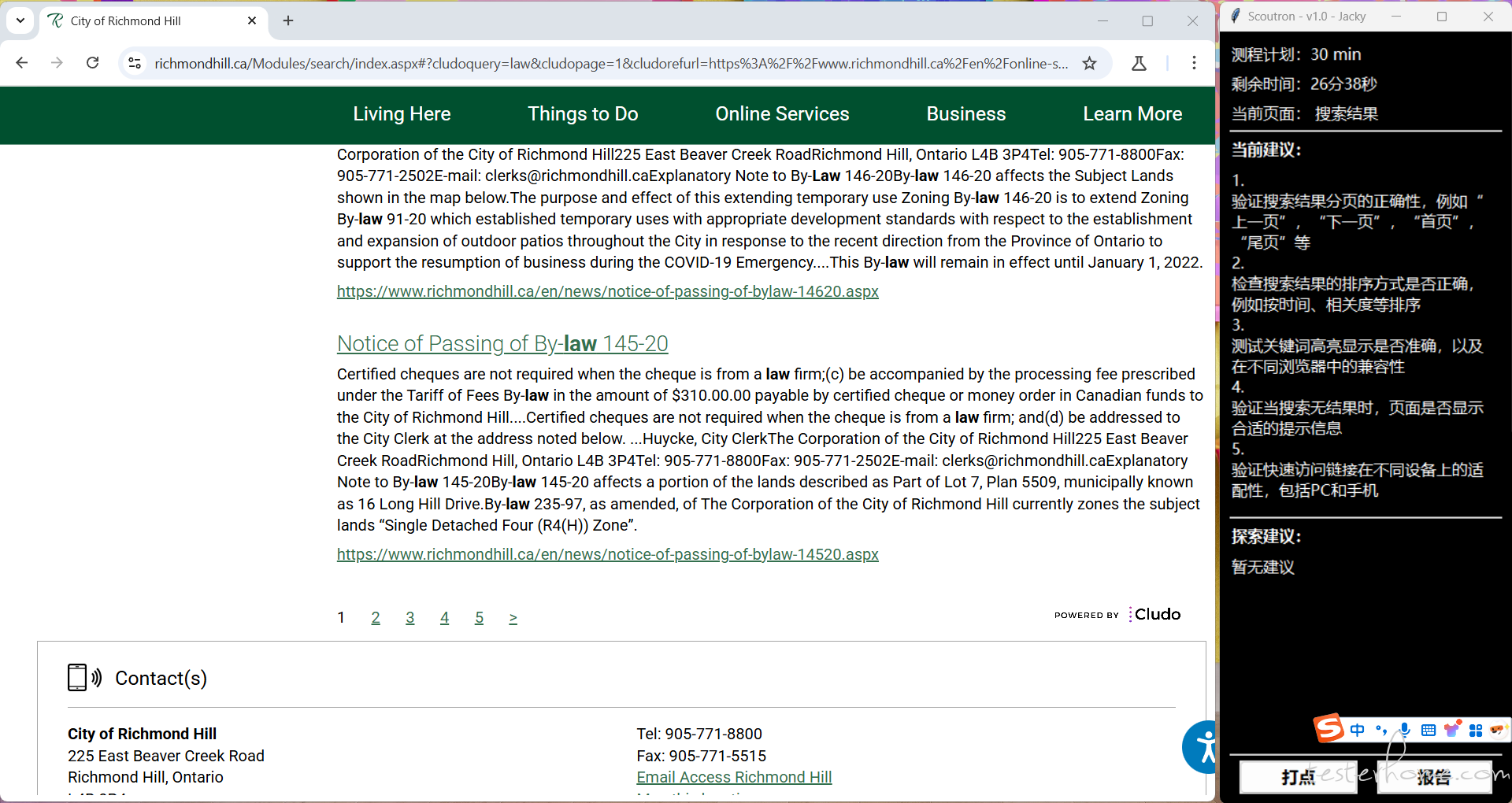This screenshot has height=803, width=1512.
Task: Click the 打点 button in Scoutron
Action: click(1298, 777)
